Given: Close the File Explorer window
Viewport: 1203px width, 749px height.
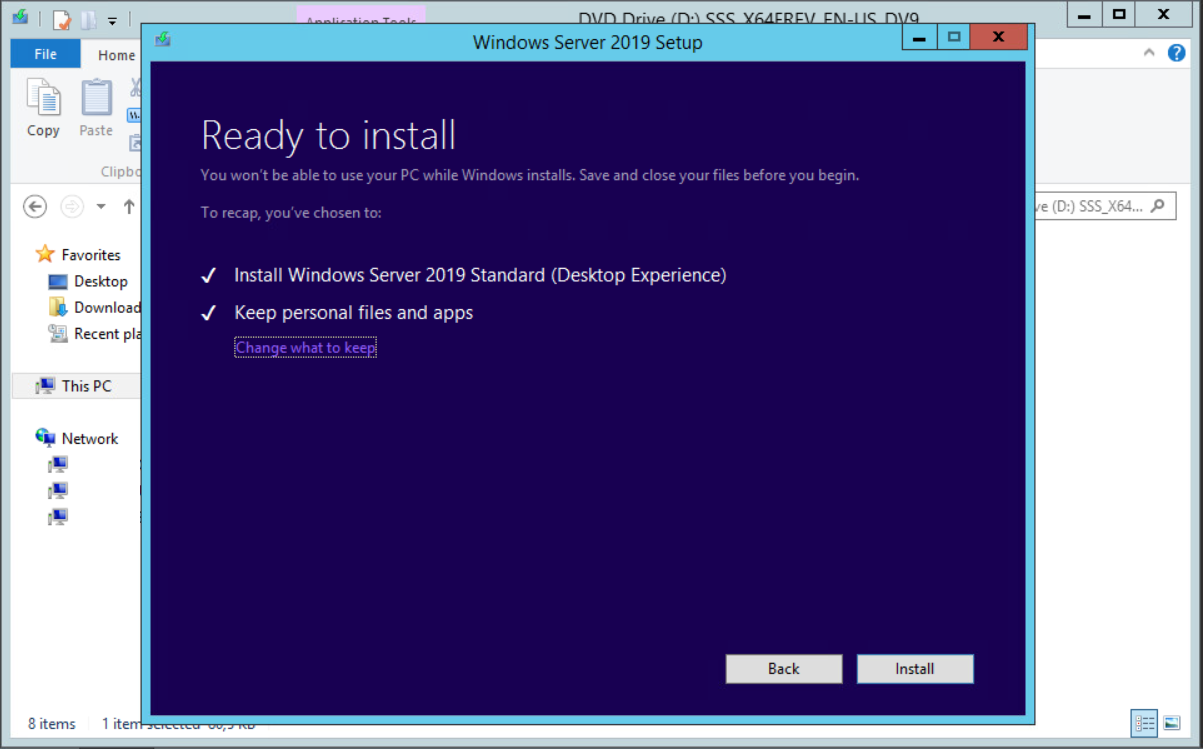Looking at the screenshot, I should coord(1164,15).
